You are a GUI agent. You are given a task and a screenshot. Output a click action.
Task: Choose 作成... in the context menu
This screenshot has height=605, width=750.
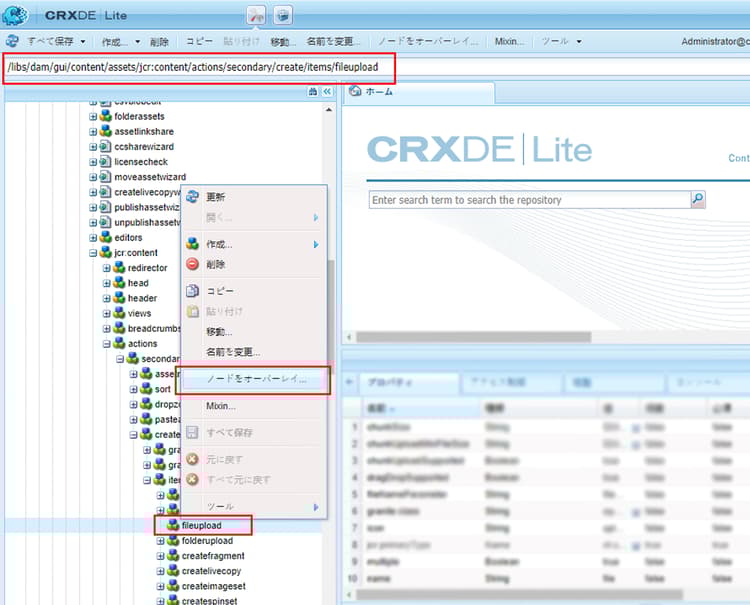click(254, 244)
